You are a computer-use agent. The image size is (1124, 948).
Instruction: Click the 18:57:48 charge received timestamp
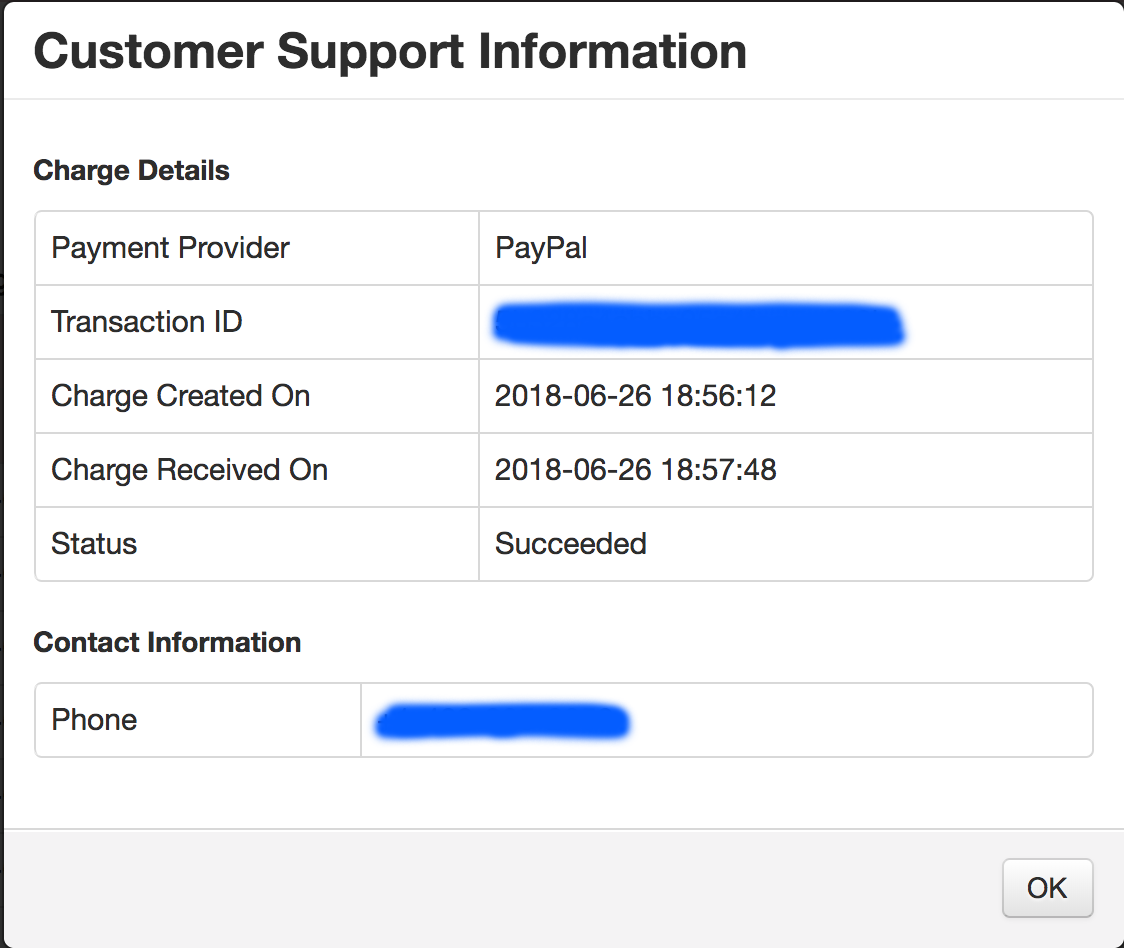pos(635,470)
